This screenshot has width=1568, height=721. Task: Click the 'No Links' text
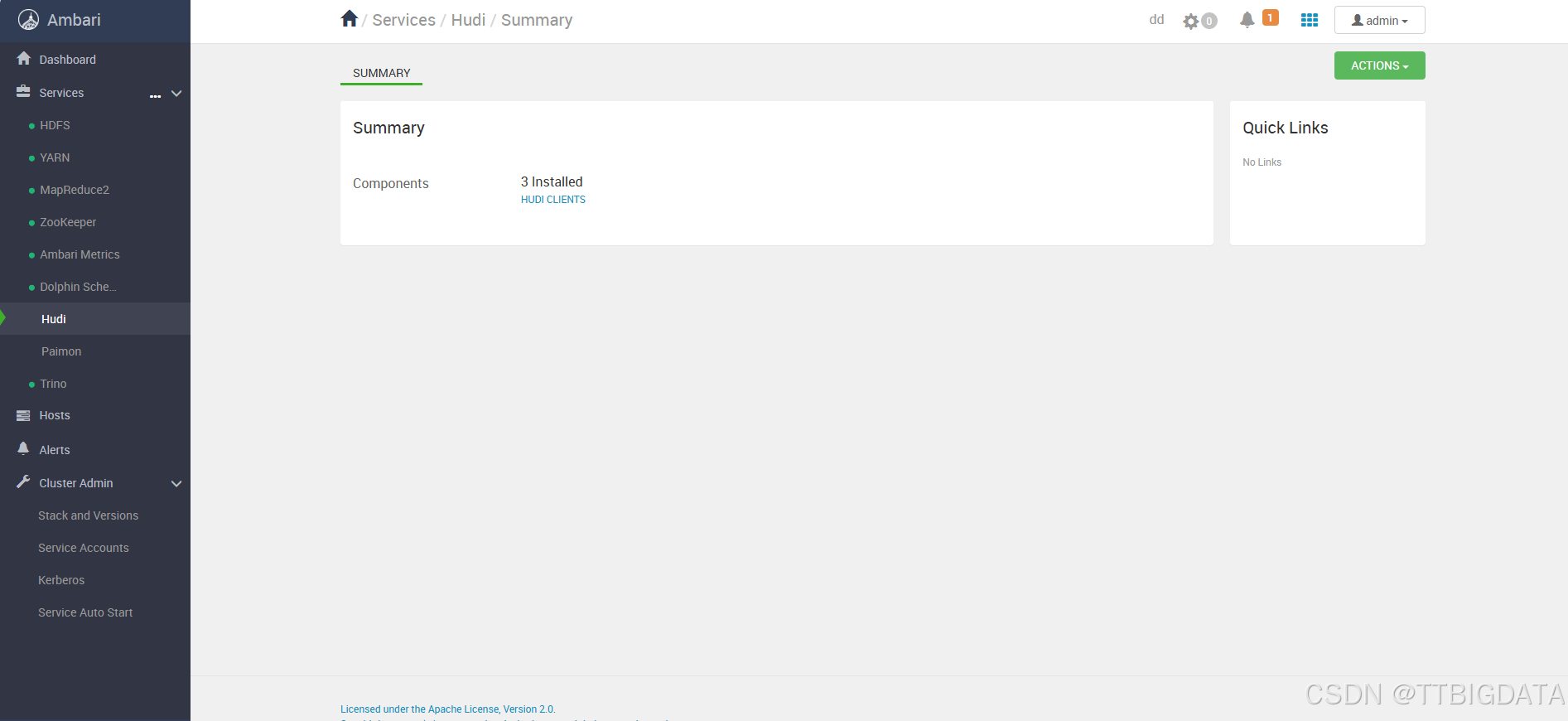(x=1262, y=162)
